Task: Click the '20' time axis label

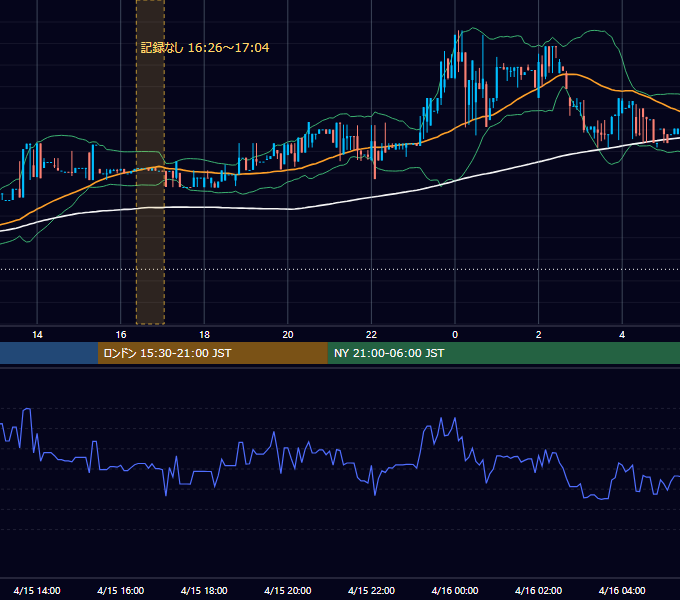Action: click(x=288, y=335)
